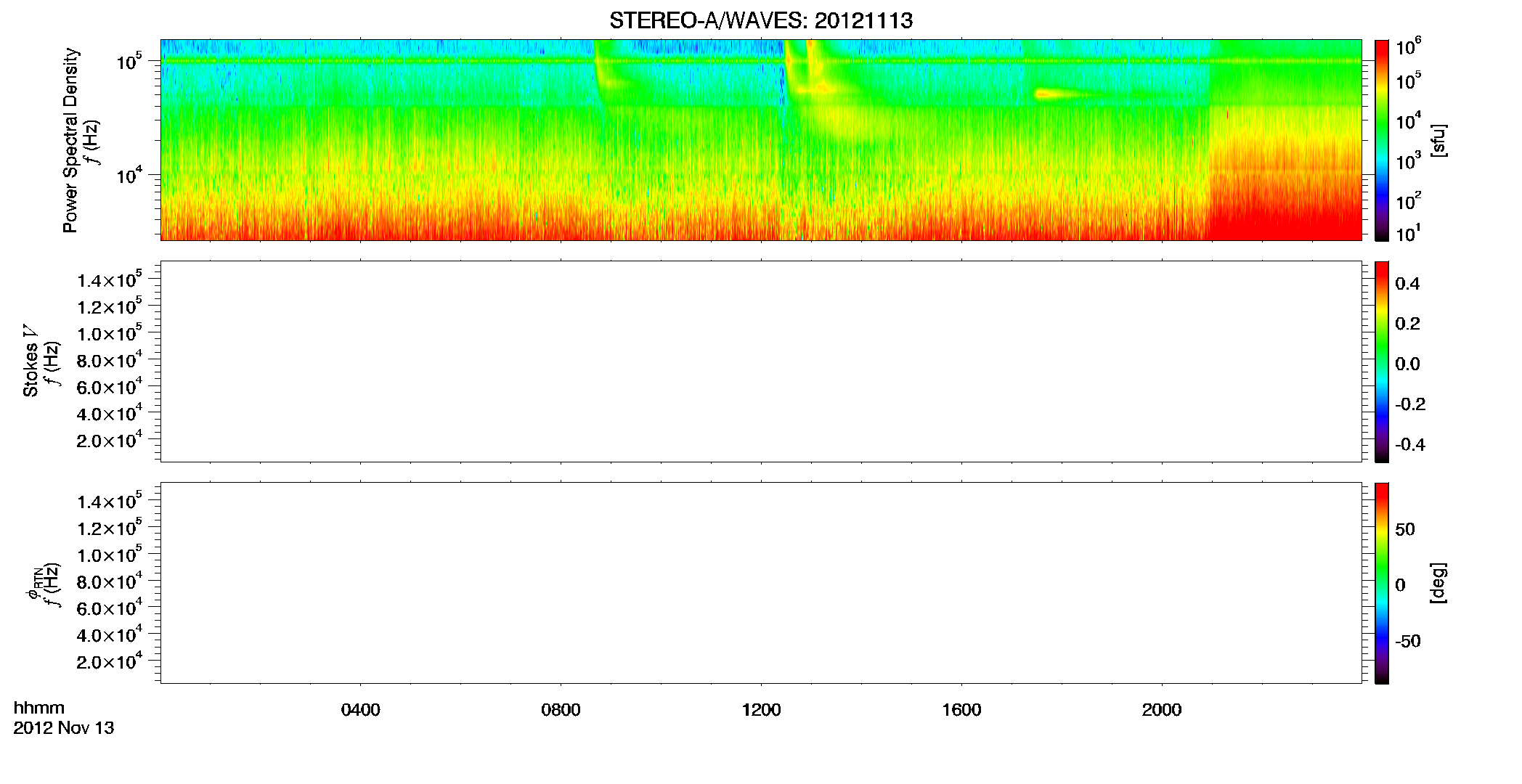Click the hhmm time format label

coord(39,708)
